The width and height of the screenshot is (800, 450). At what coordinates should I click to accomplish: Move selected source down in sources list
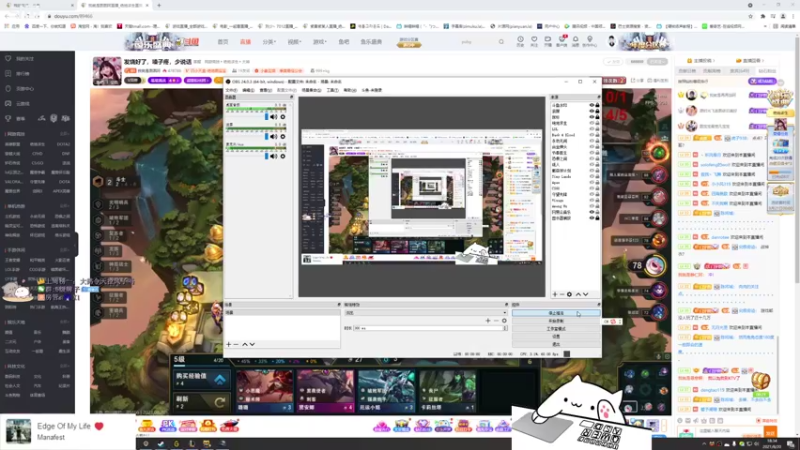click(x=586, y=294)
